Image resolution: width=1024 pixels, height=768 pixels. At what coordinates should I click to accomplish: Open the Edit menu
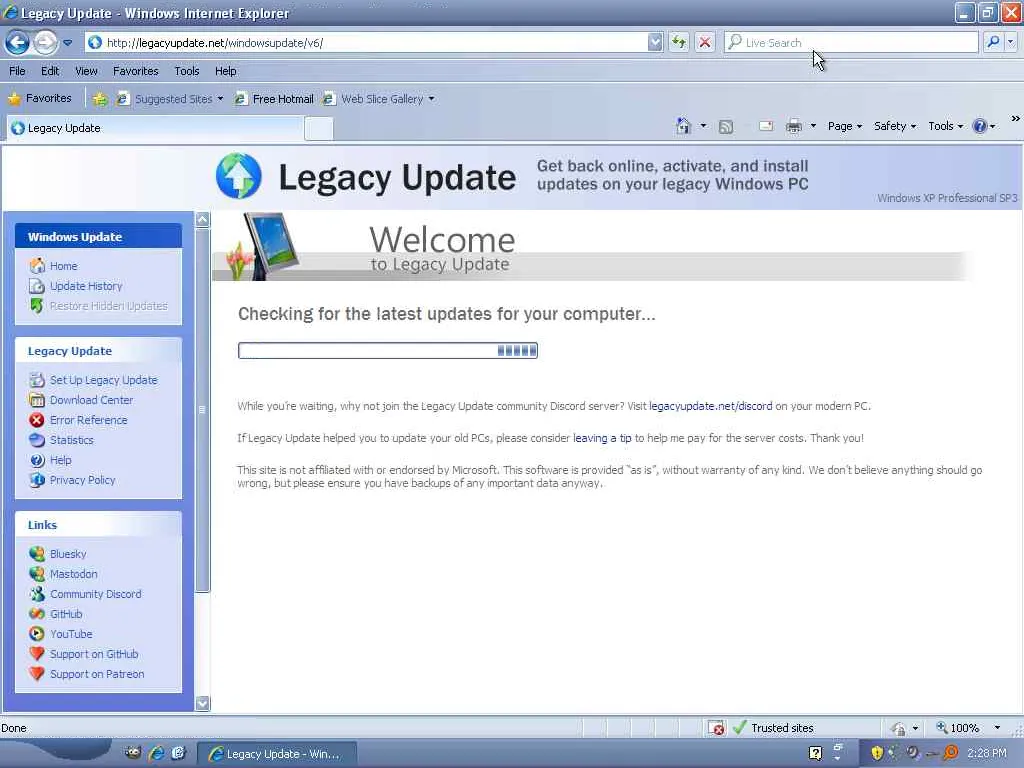50,71
